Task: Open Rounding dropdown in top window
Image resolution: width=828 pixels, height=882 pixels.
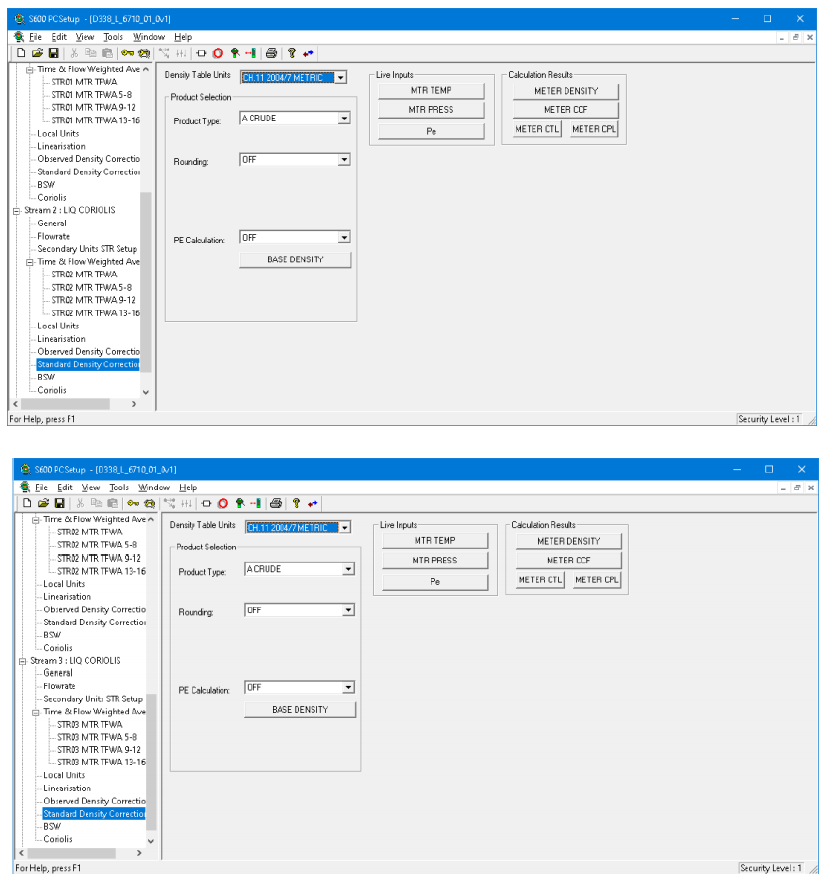Action: [x=344, y=160]
